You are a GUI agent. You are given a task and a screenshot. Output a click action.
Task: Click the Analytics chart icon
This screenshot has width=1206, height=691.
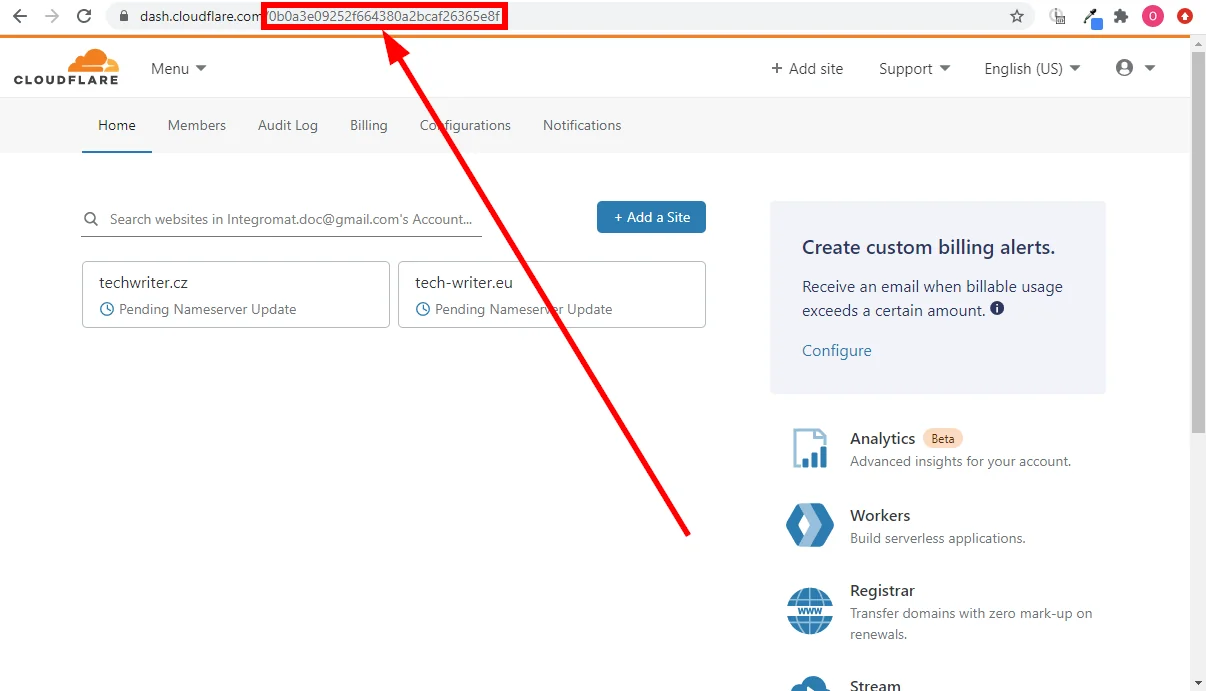tap(810, 448)
